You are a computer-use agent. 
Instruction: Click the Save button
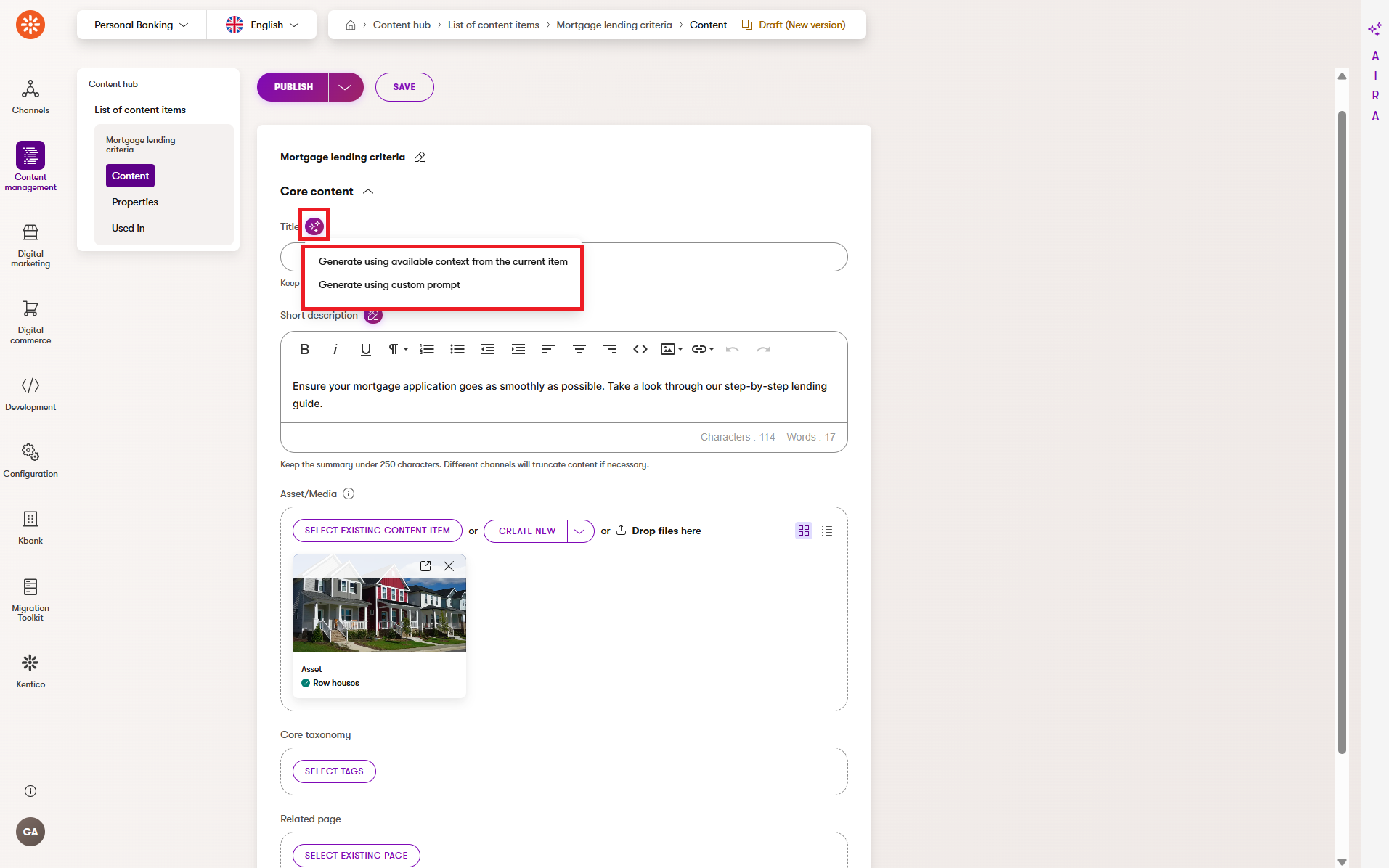[x=404, y=86]
